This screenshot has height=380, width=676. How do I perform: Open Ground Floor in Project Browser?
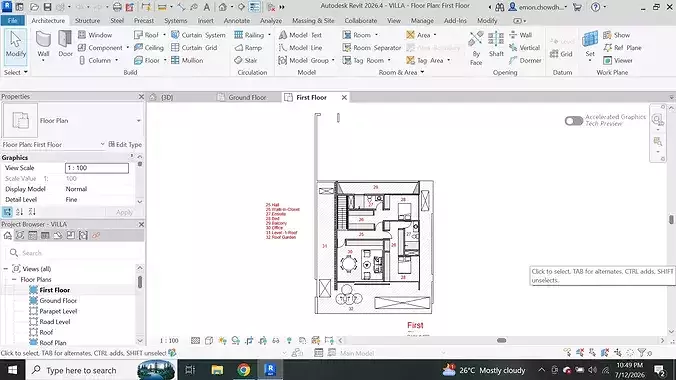[58, 301]
